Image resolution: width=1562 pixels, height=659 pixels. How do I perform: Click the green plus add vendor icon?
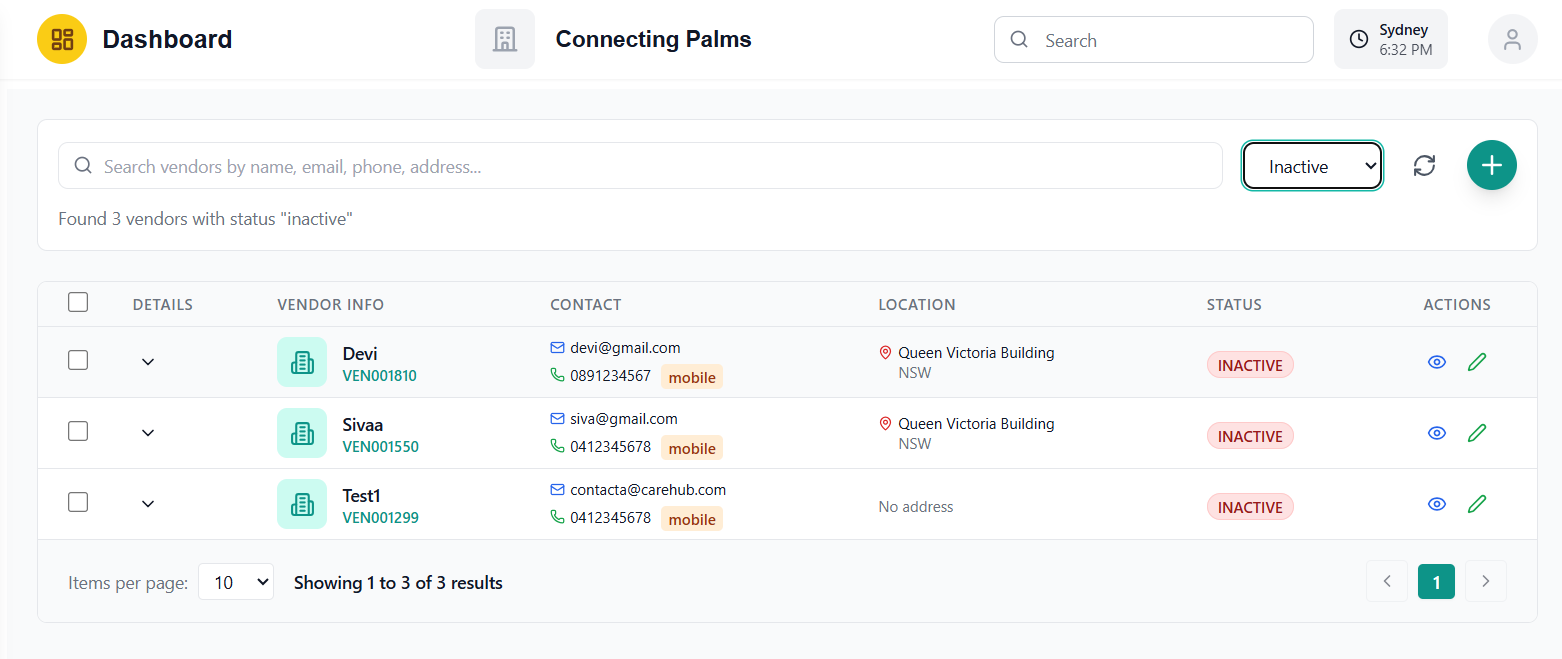tap(1491, 165)
